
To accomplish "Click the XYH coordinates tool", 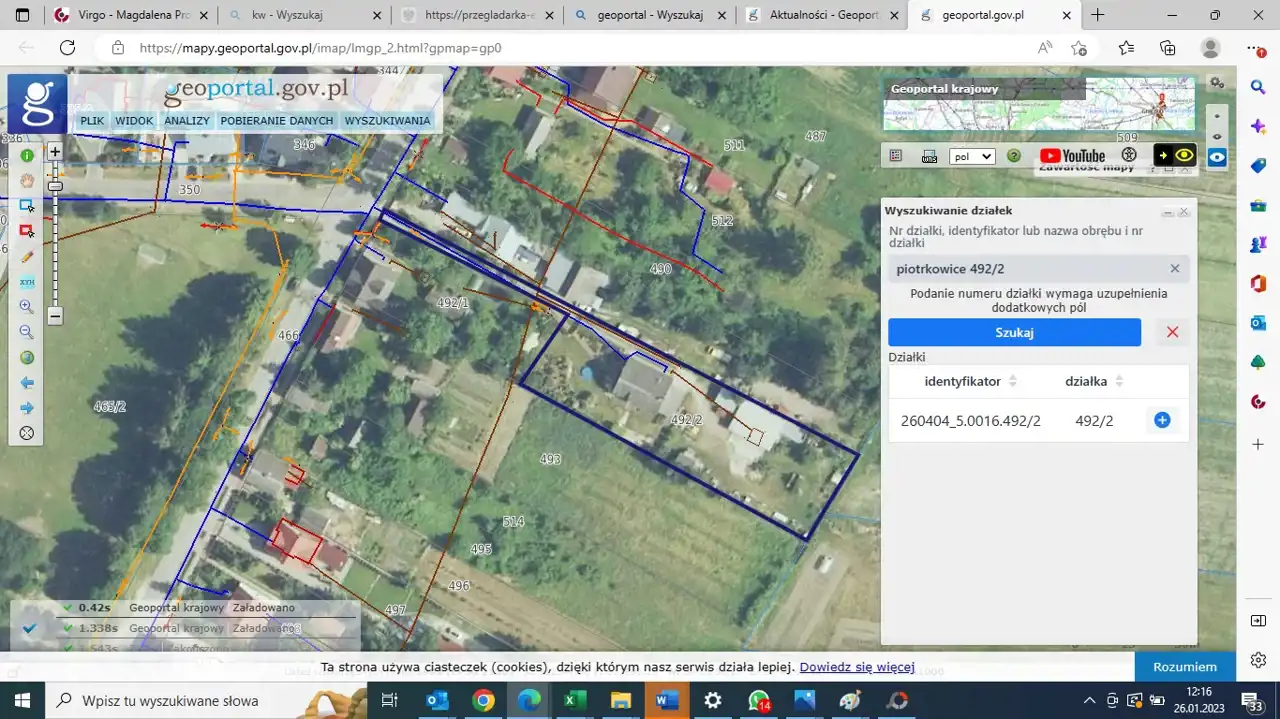I will click(x=27, y=282).
